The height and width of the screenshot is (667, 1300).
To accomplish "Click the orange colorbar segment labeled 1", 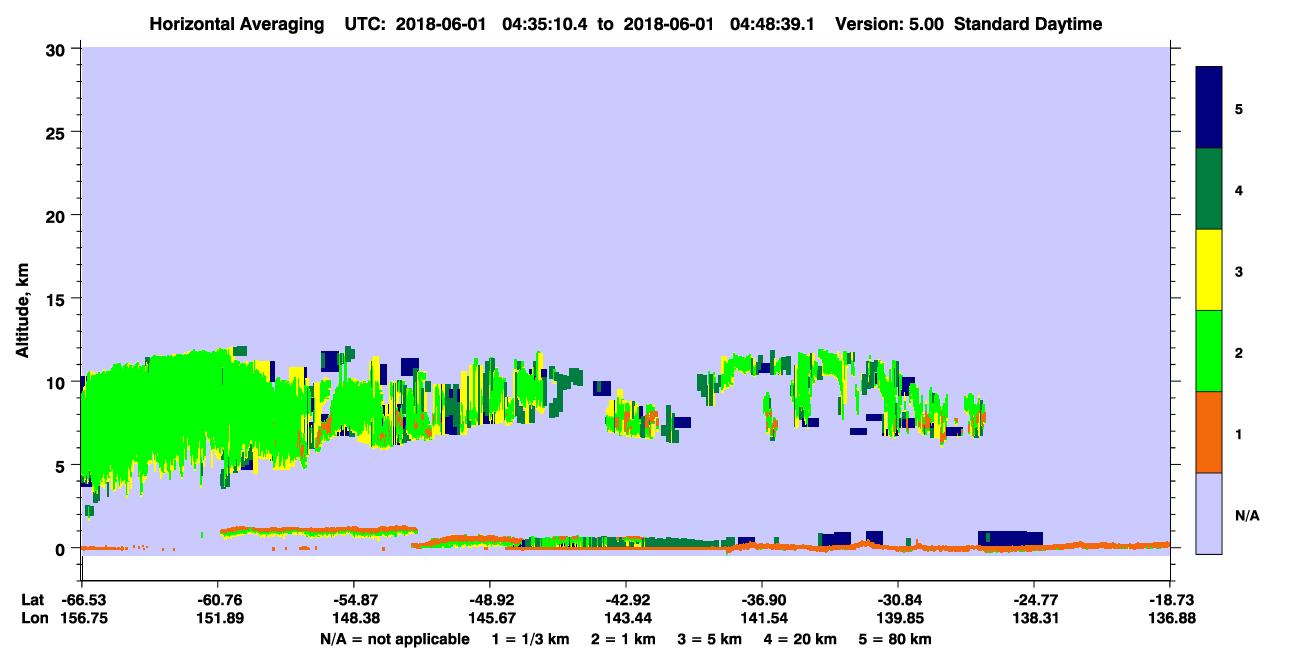I will pos(1209,432).
